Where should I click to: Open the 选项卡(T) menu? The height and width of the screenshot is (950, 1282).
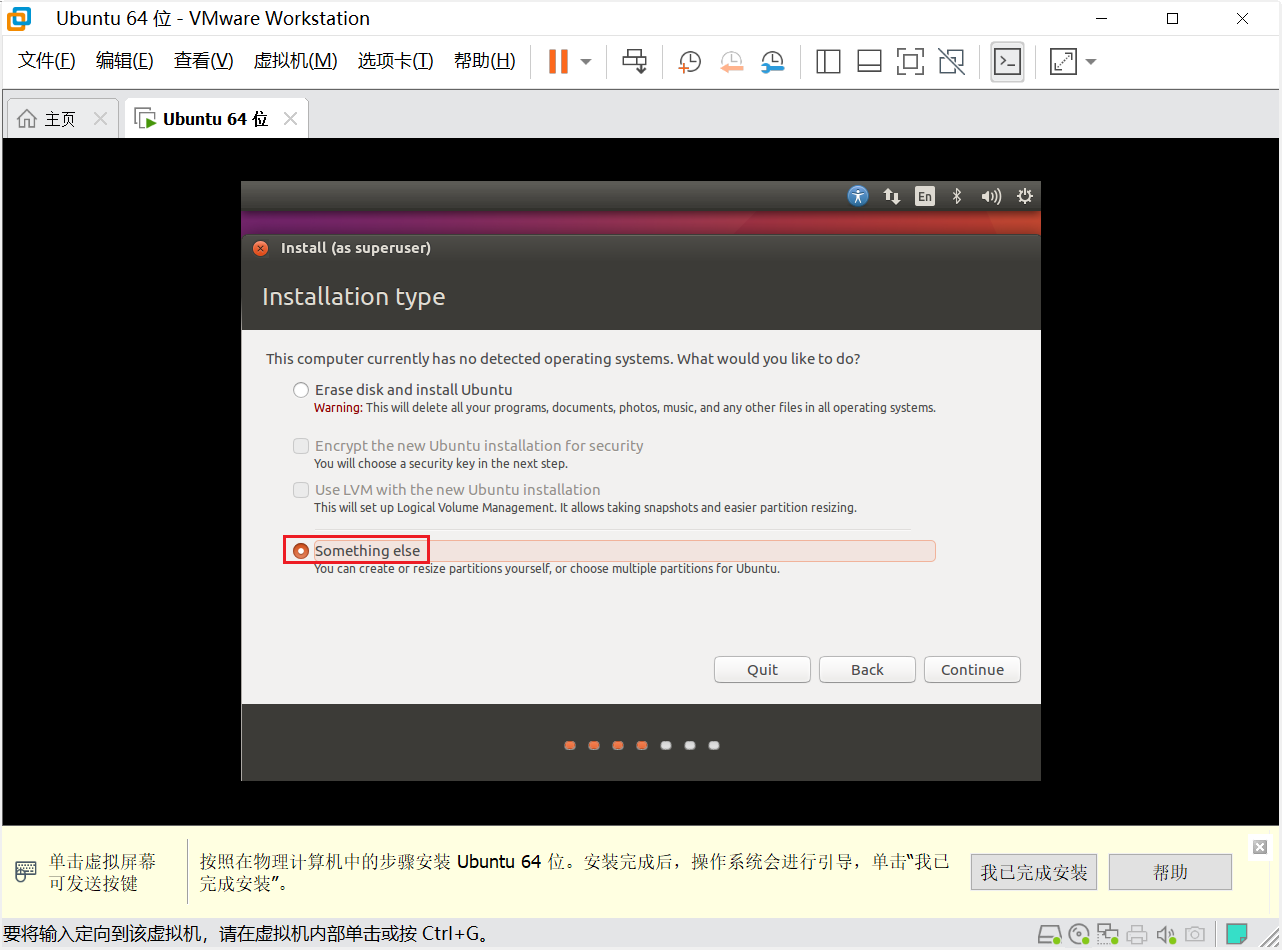[x=395, y=61]
